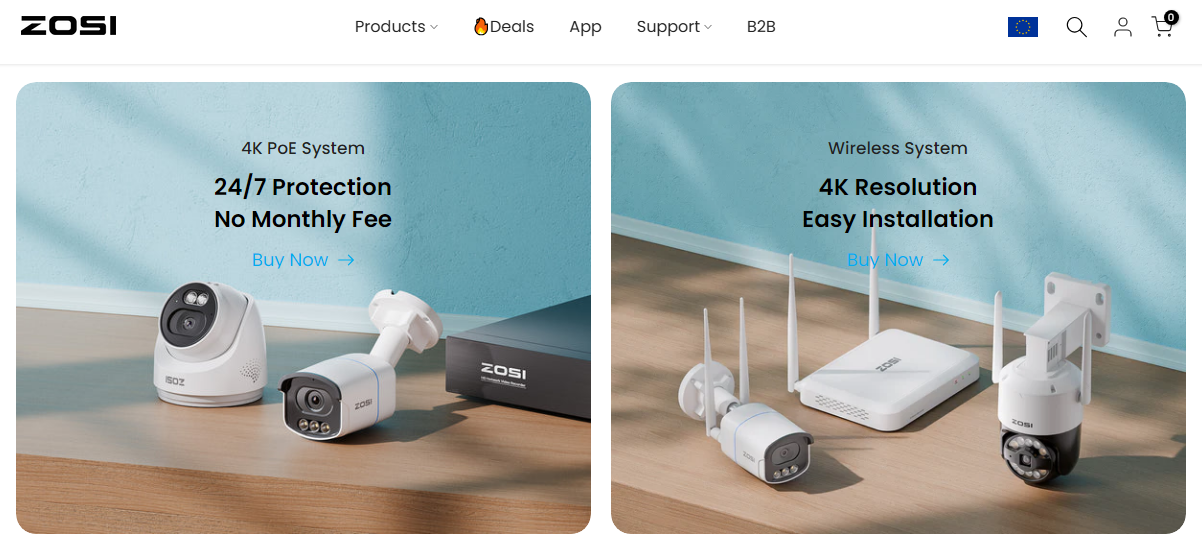This screenshot has width=1202, height=546.
Task: View the shopping cart icon
Action: [x=1162, y=27]
